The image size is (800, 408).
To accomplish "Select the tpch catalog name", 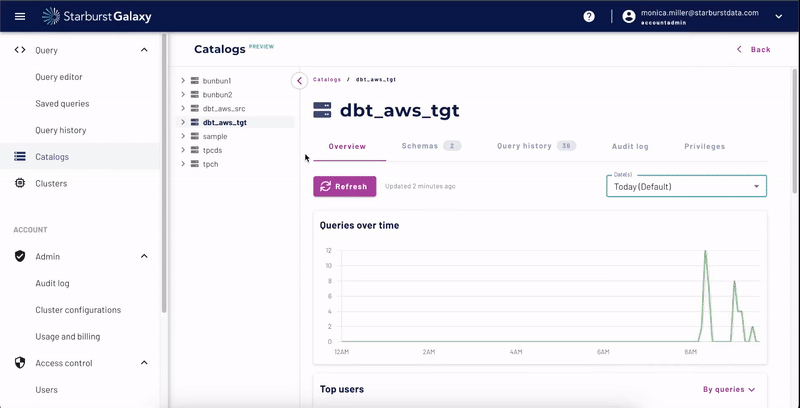I will click(210, 164).
